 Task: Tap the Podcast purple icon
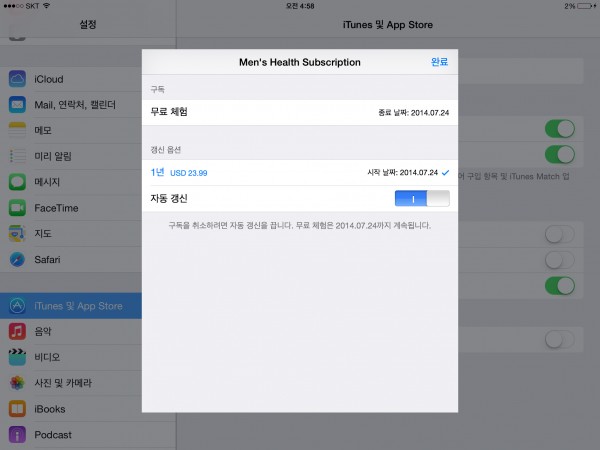[x=17, y=435]
